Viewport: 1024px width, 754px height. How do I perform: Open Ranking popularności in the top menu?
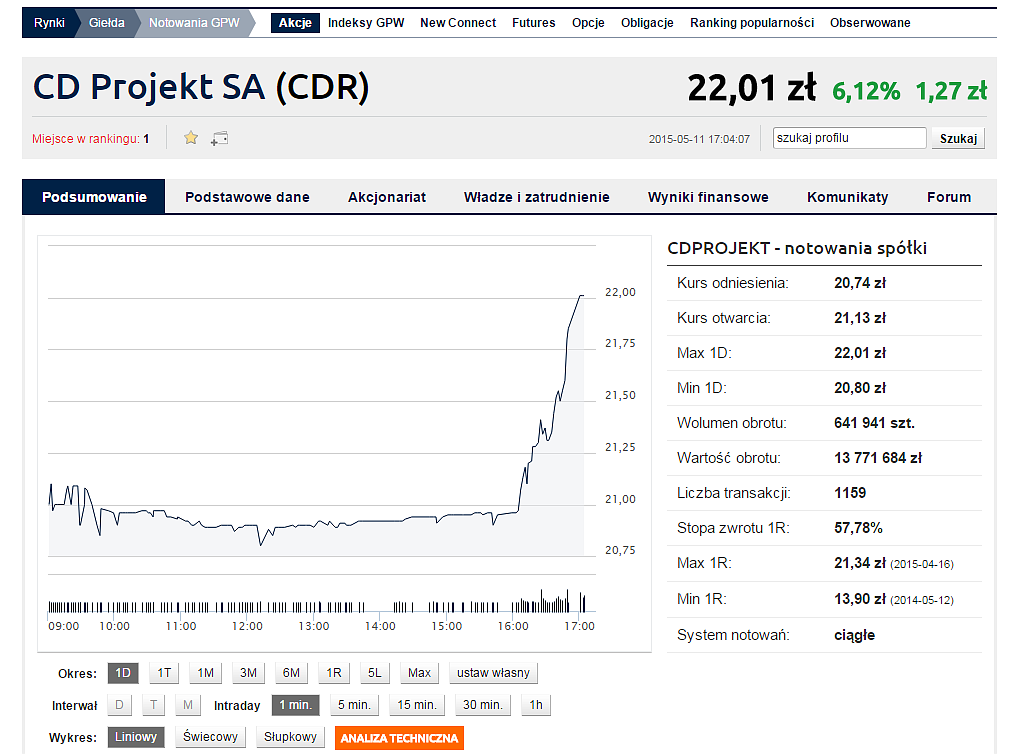(751, 23)
